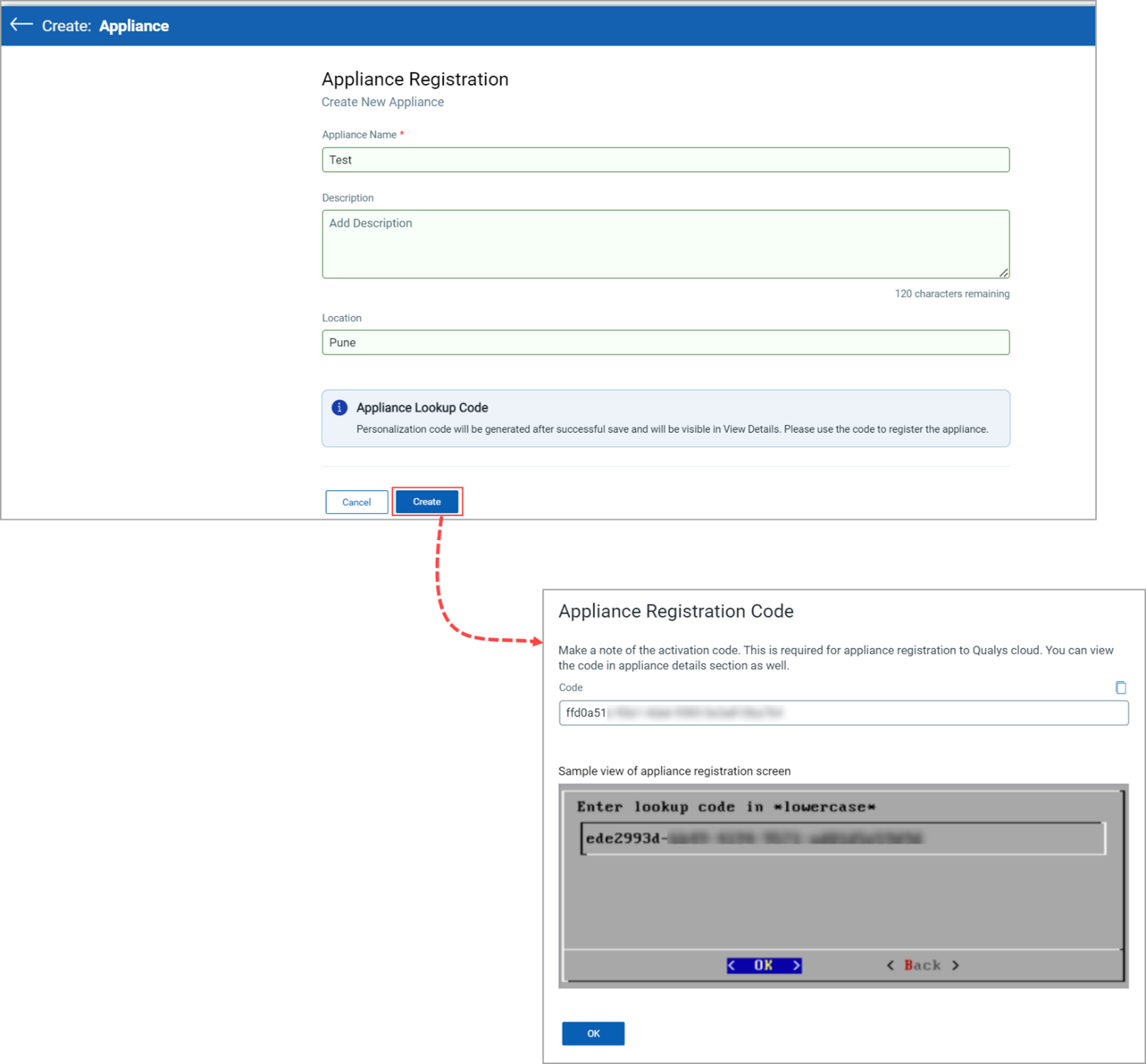The image size is (1146, 1064).
Task: Click the Appliance Name field containing Test
Action: click(x=665, y=159)
